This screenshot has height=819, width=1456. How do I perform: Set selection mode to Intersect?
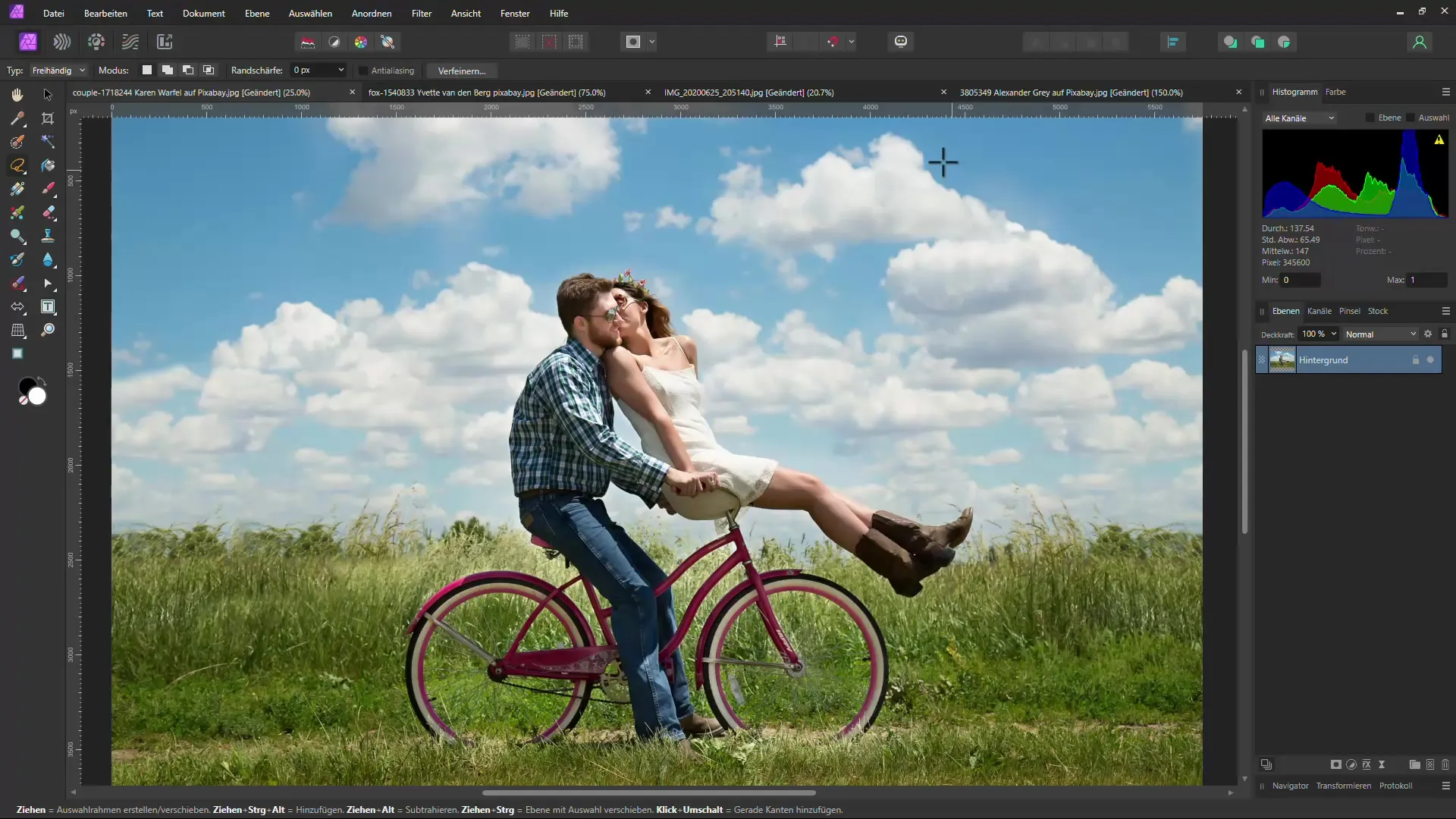(x=209, y=70)
